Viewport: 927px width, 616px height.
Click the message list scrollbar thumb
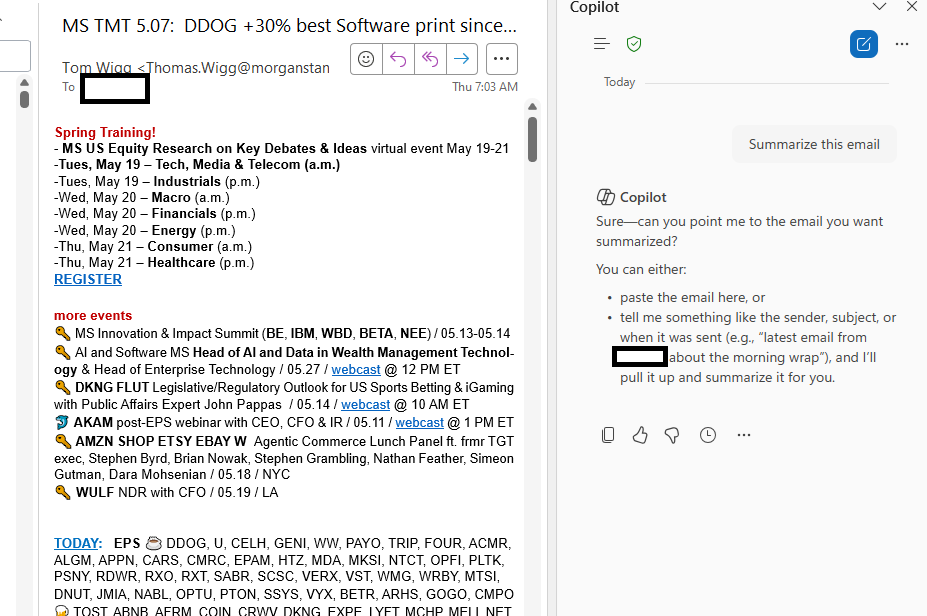24,99
